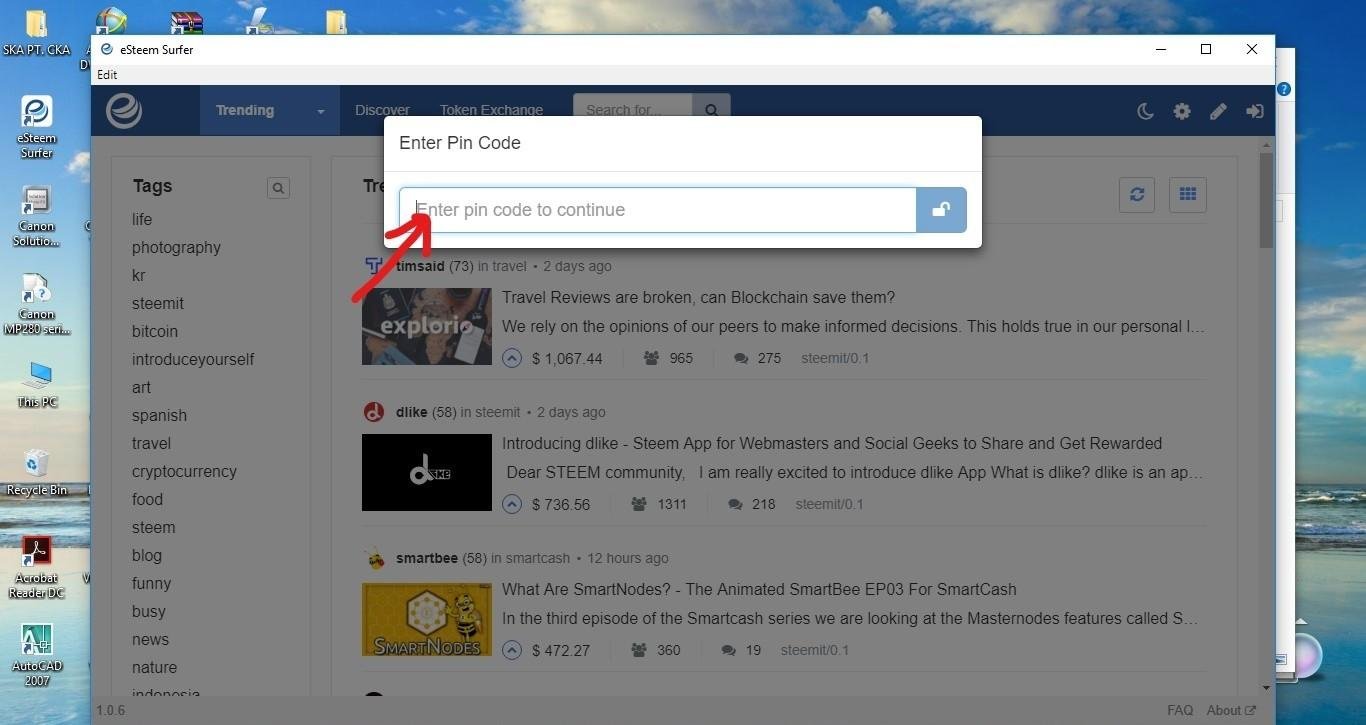1366x725 pixels.
Task: Open eSteem Surfer desktop shortcut
Action: tap(37, 127)
